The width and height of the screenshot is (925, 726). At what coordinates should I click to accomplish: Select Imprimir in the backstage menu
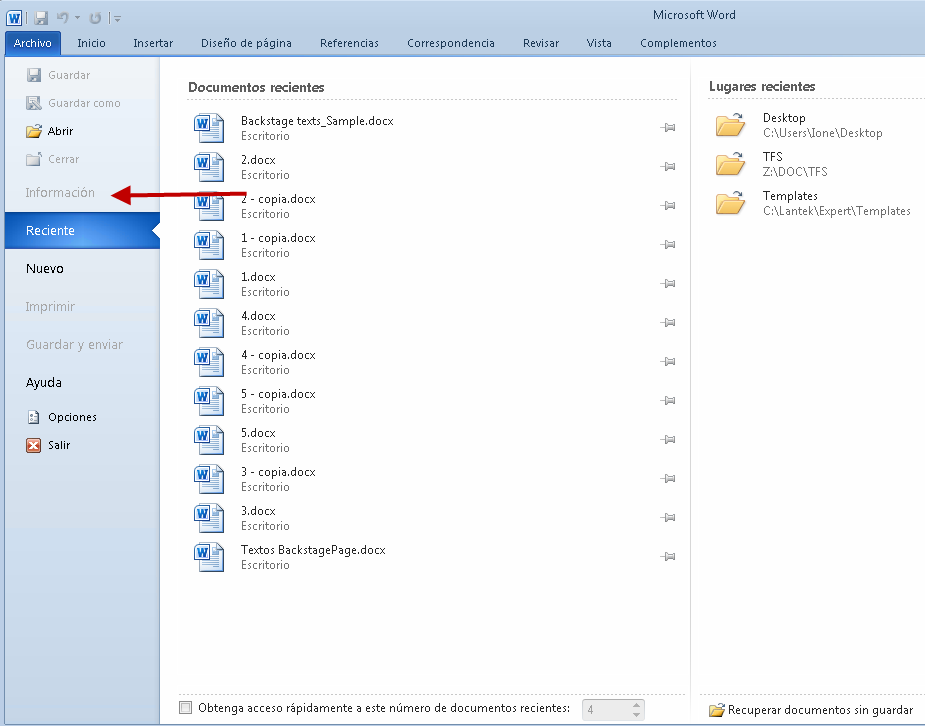[50, 307]
